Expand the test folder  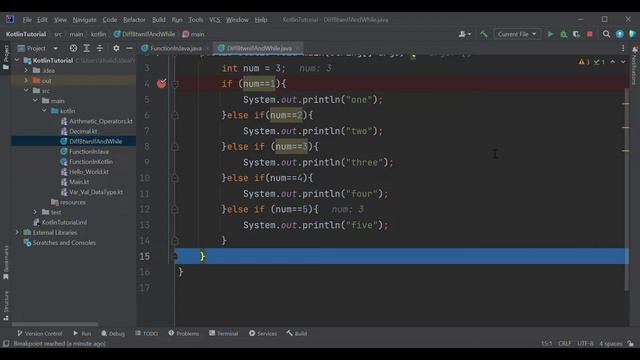[x=35, y=212]
